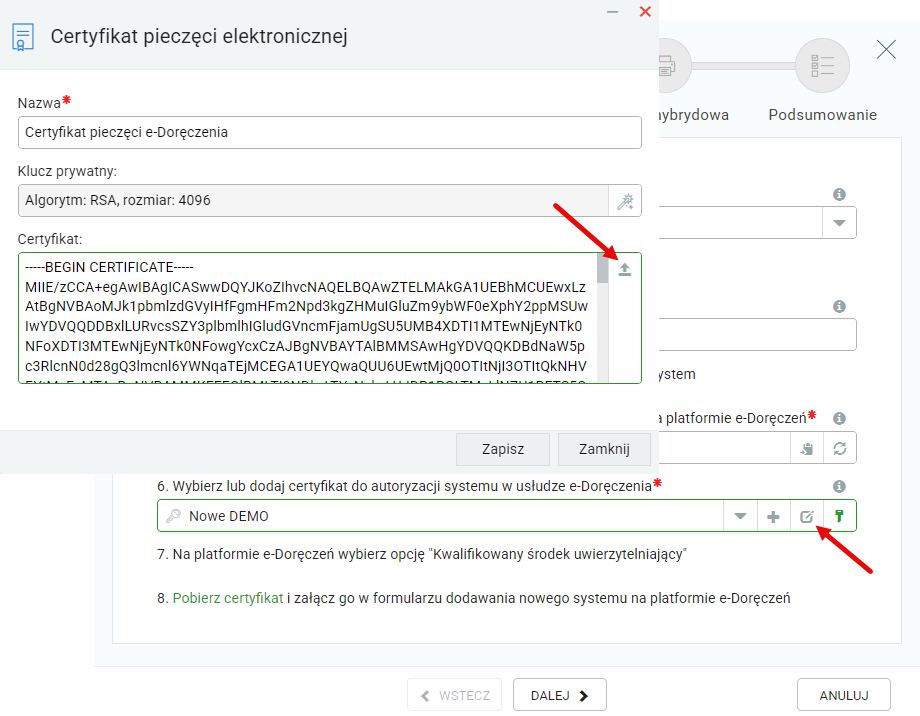
Task: Click refresh icon in platform address field
Action: coord(840,448)
